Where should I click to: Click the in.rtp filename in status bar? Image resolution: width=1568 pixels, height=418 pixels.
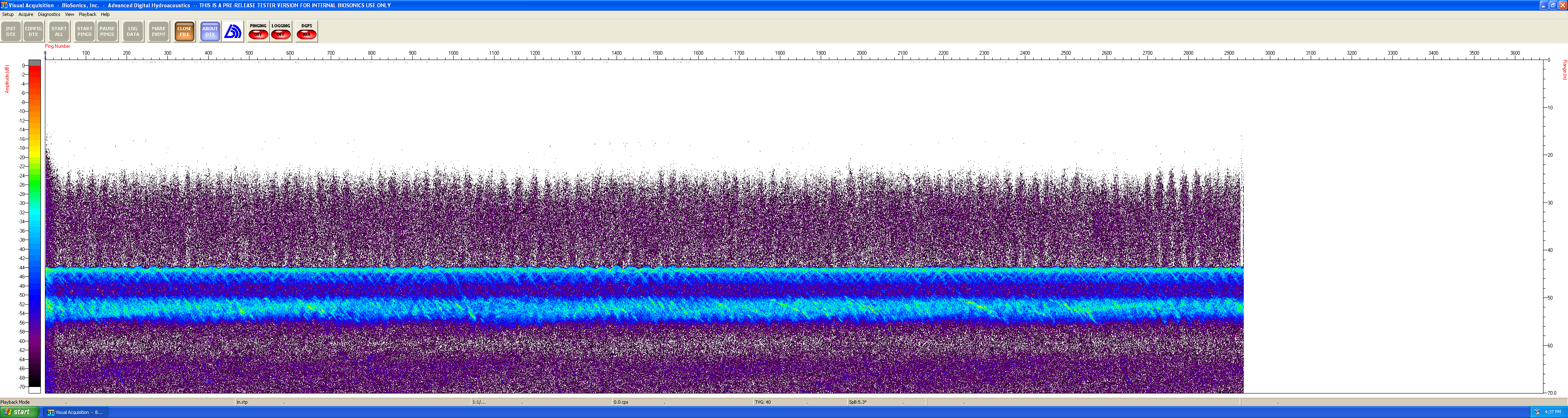[242, 402]
